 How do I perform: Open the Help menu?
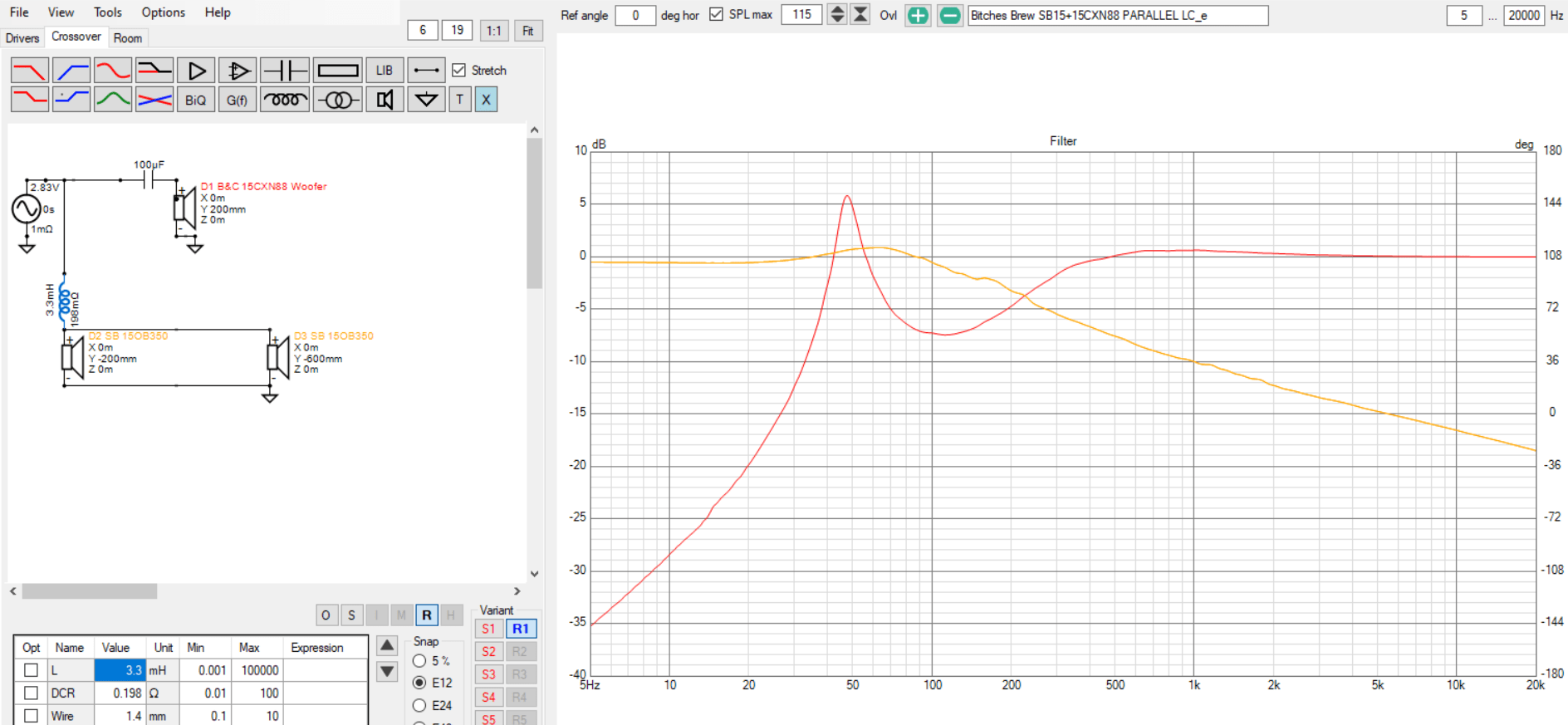[218, 12]
